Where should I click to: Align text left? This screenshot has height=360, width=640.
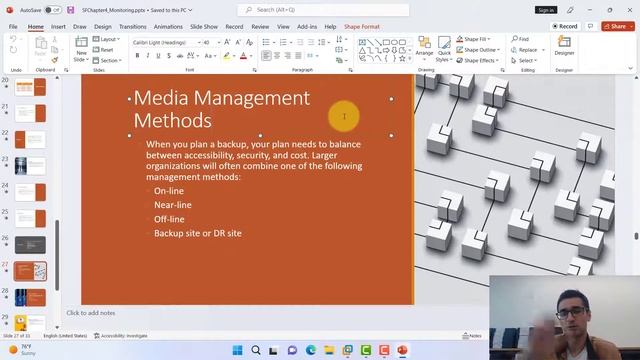click(266, 56)
